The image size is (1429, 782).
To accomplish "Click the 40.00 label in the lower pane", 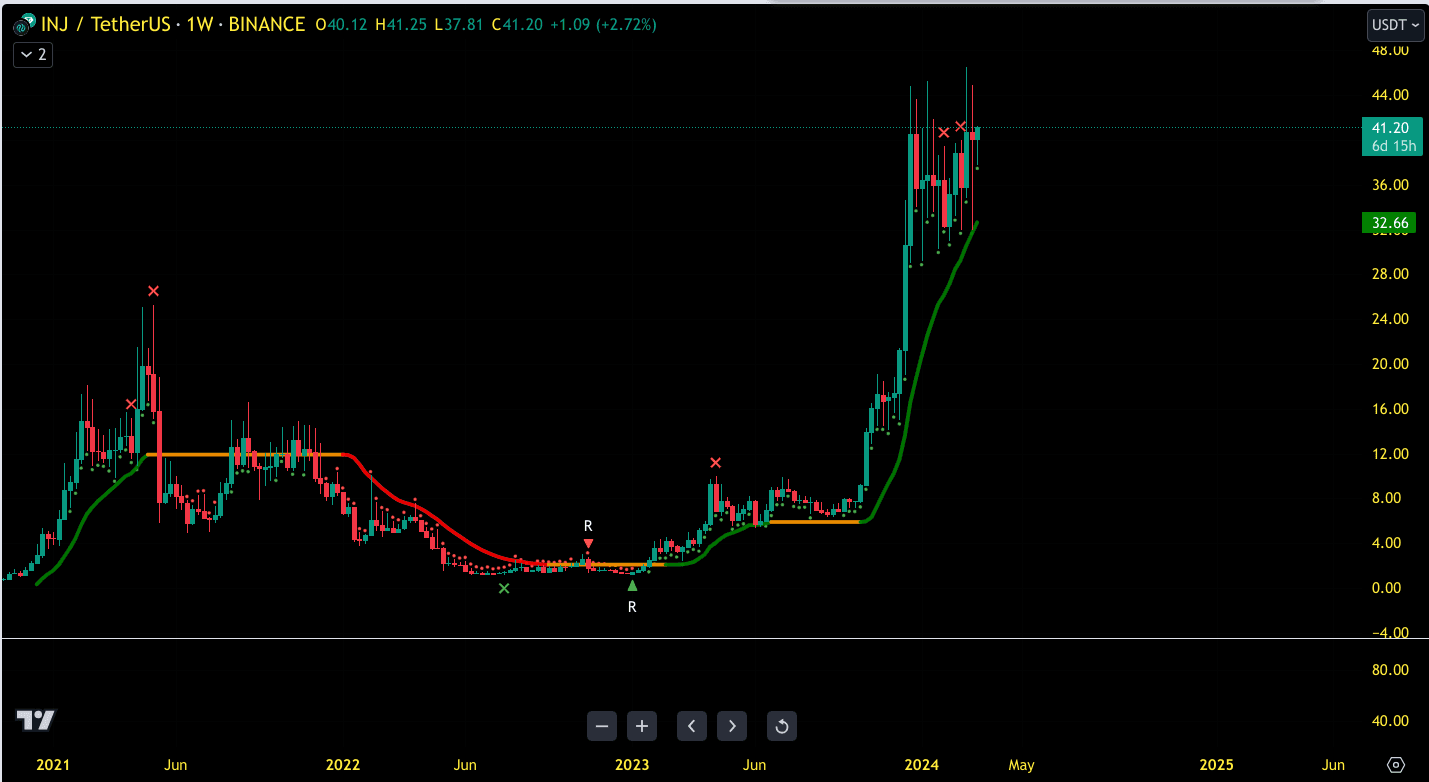I will pos(1391,721).
